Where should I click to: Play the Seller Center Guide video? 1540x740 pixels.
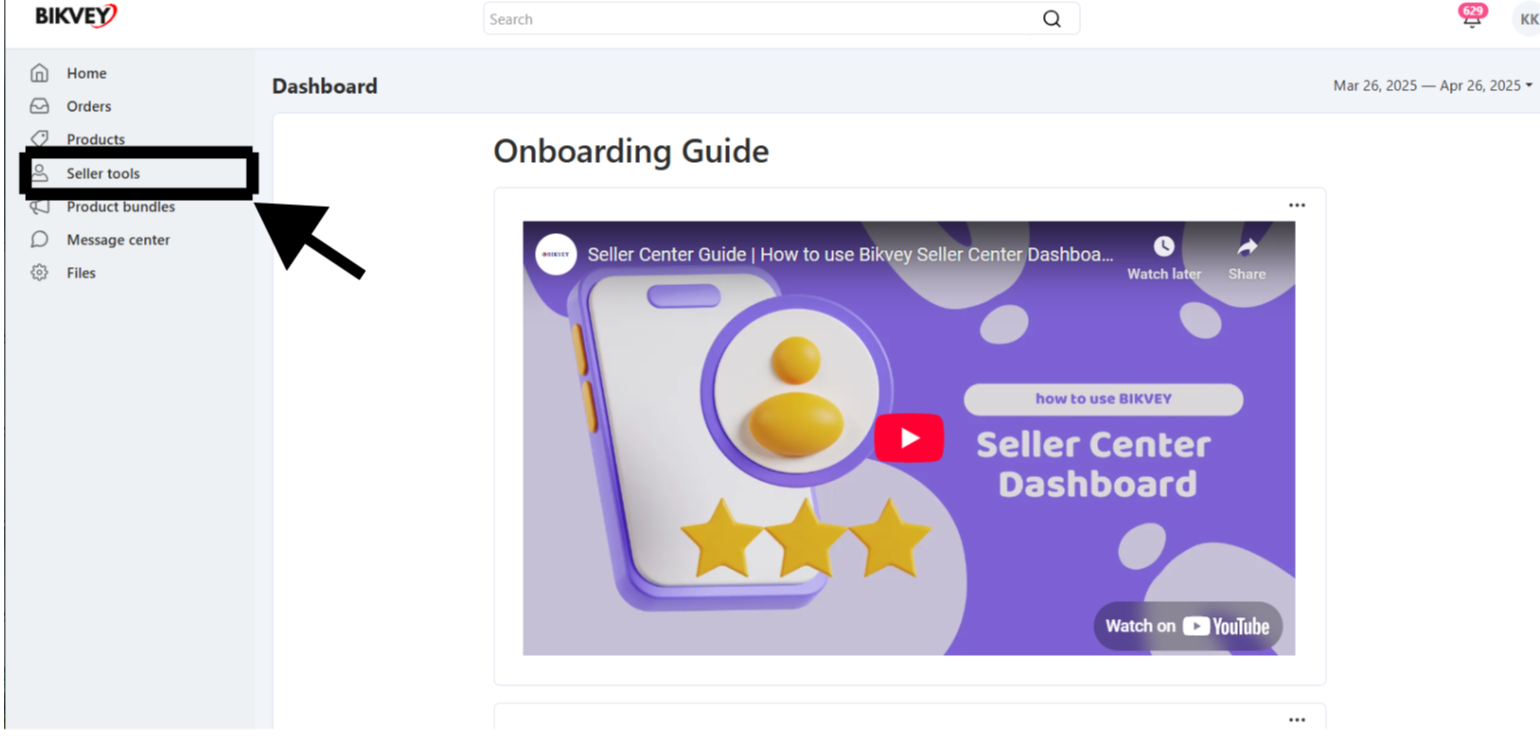click(x=909, y=438)
